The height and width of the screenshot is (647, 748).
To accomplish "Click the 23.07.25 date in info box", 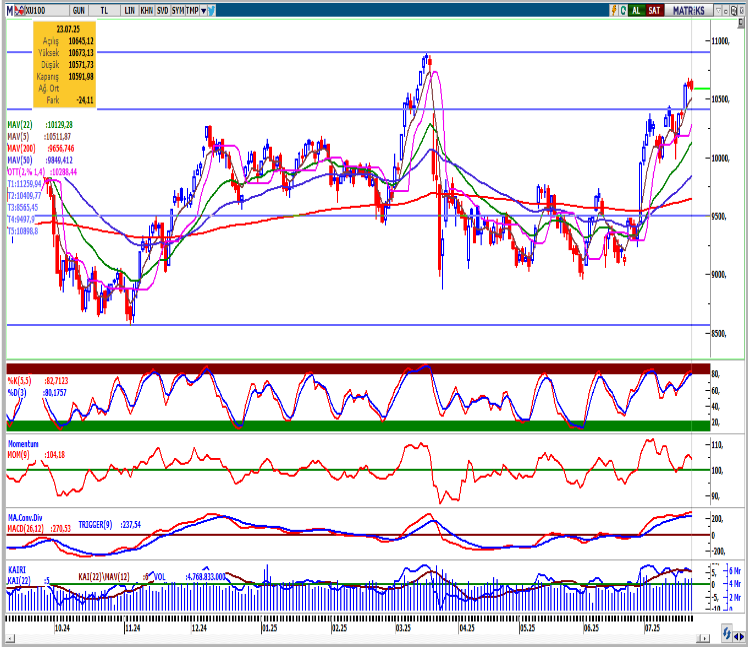I will (x=68, y=29).
